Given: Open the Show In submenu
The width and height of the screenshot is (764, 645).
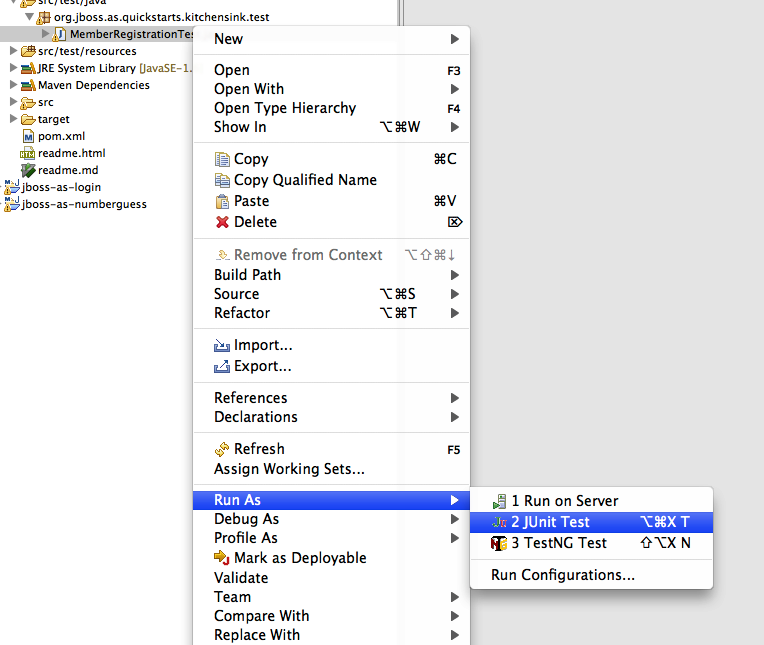Looking at the screenshot, I should [x=331, y=127].
